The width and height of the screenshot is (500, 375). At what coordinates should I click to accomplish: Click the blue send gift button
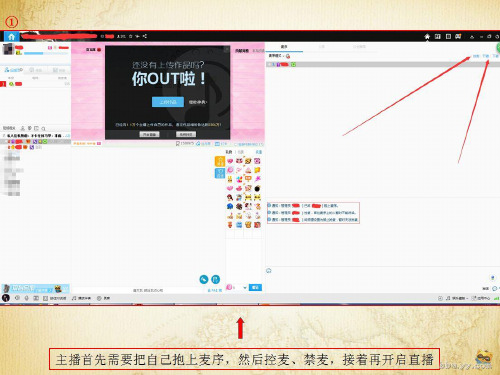[255, 287]
